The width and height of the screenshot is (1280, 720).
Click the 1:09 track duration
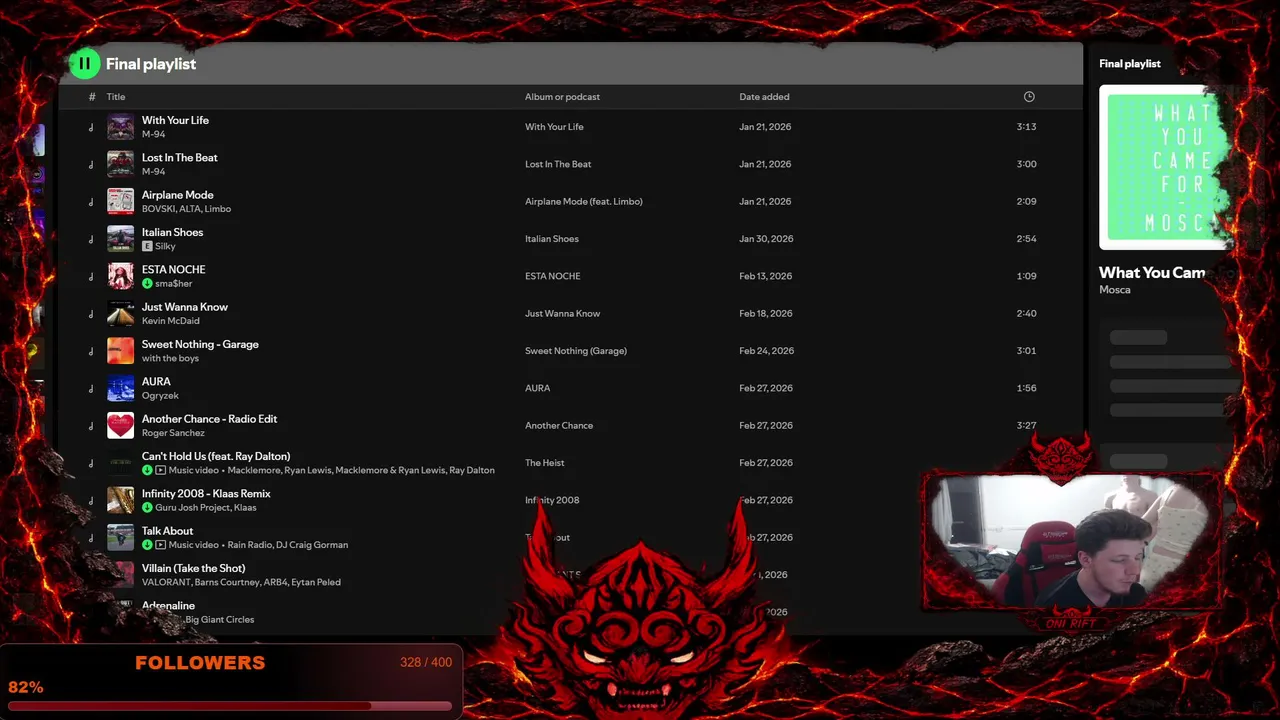(1026, 276)
